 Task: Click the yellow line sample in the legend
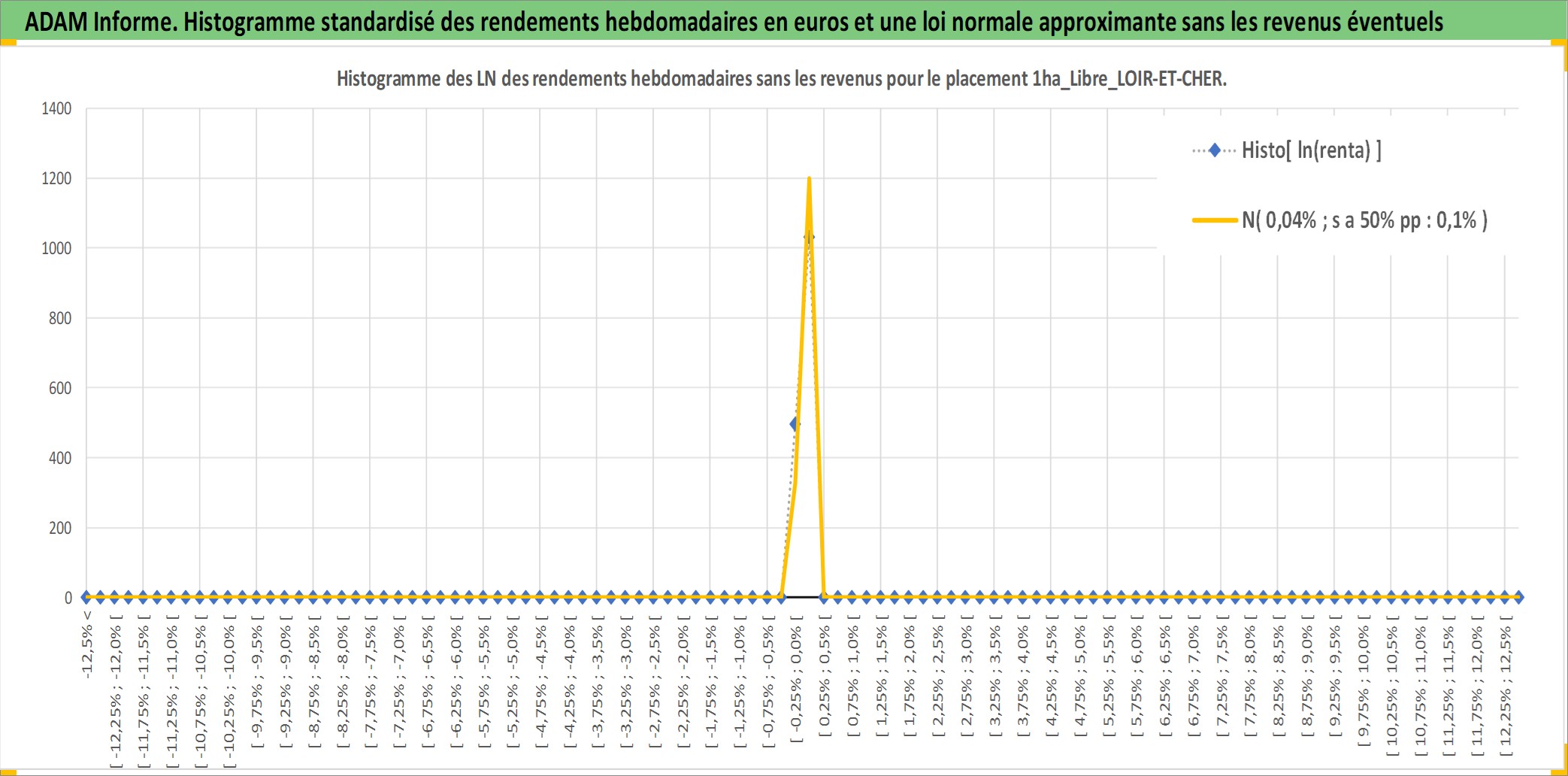click(1215, 220)
